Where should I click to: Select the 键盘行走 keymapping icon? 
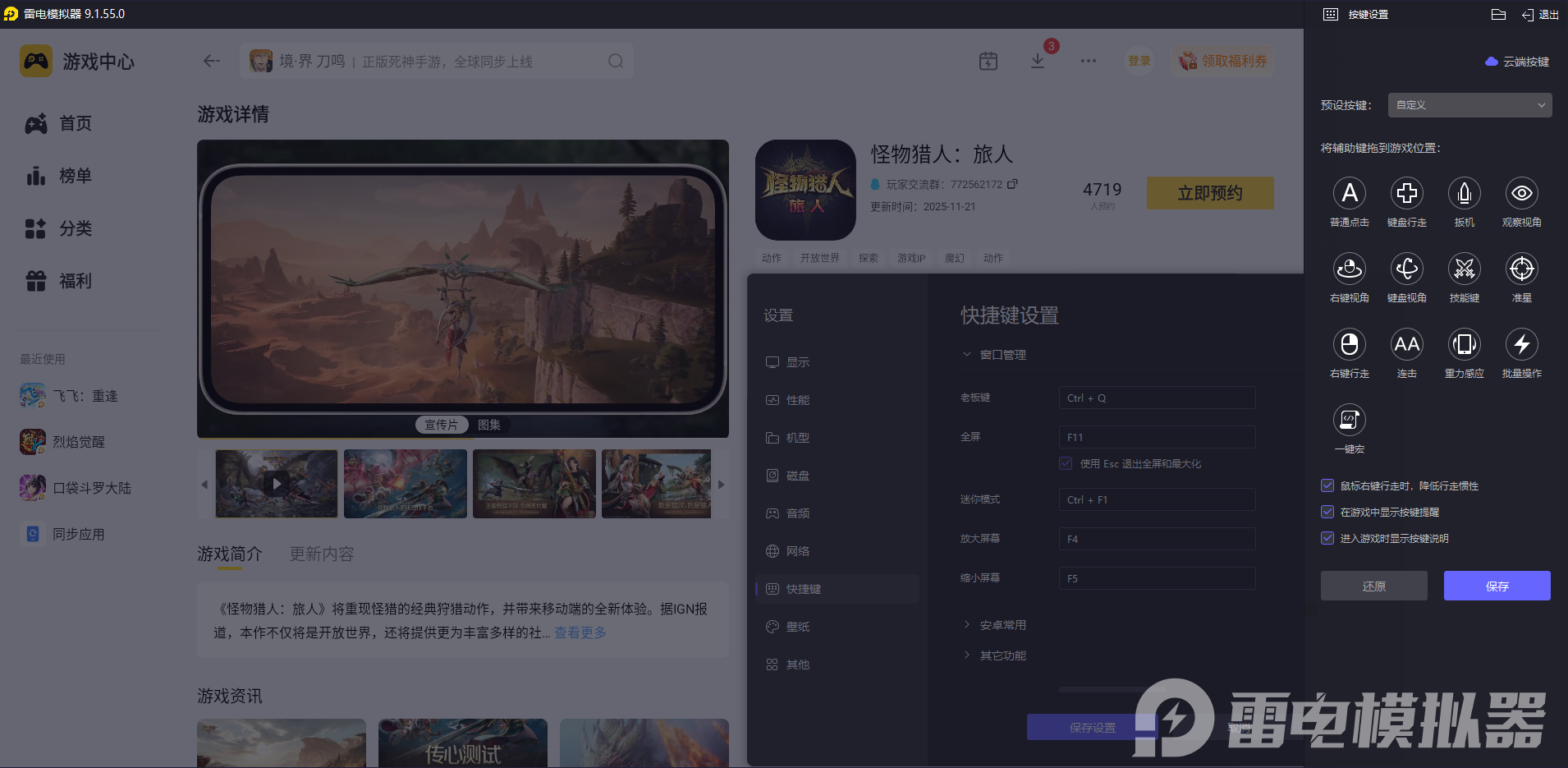pyautogui.click(x=1406, y=194)
